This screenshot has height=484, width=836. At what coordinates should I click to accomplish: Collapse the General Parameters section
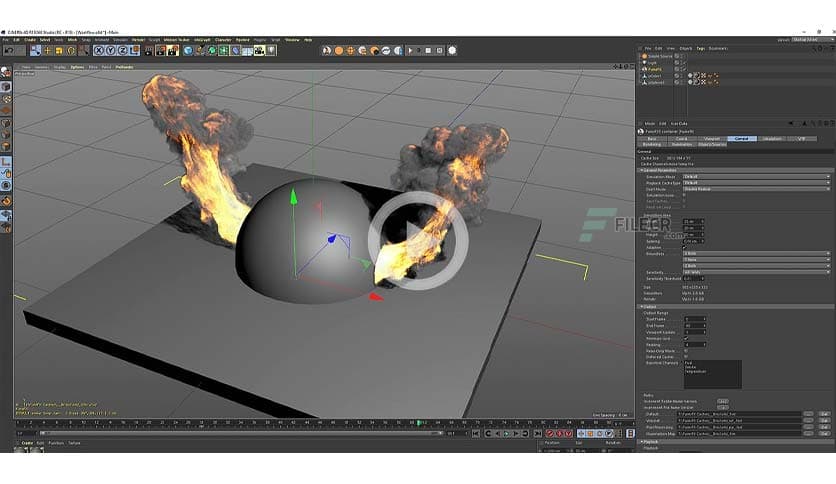coord(642,170)
